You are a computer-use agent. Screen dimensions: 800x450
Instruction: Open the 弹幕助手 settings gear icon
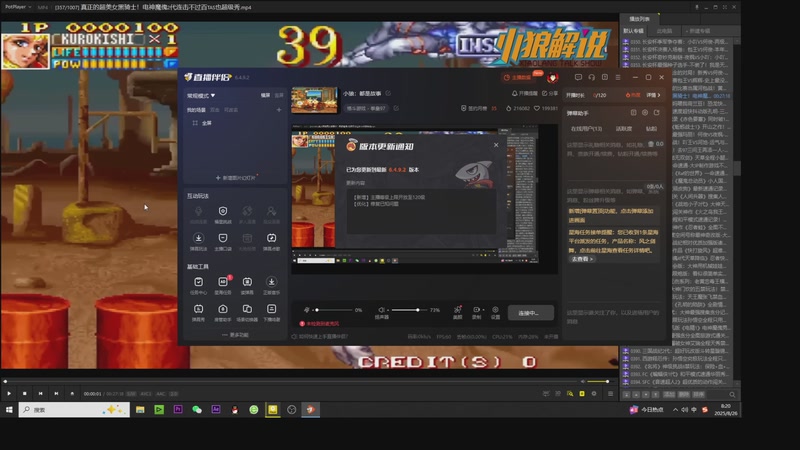click(645, 113)
